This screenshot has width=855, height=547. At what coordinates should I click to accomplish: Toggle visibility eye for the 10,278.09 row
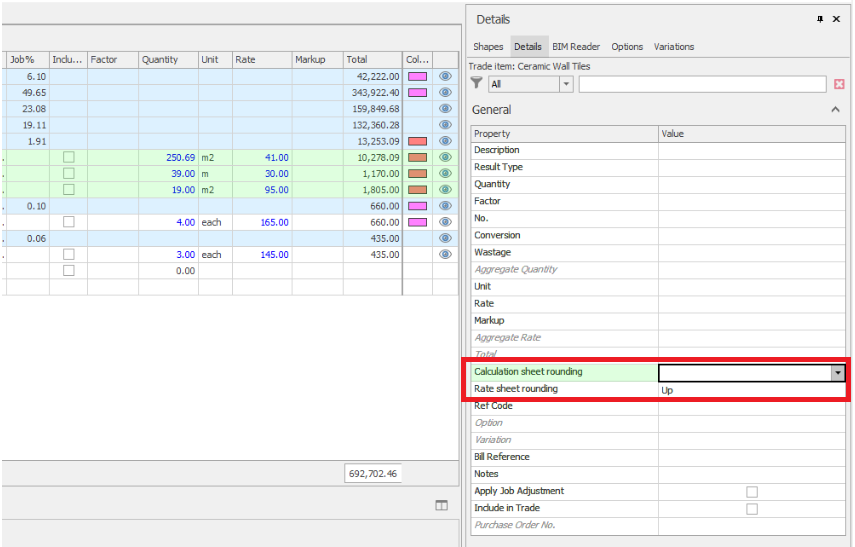(445, 157)
